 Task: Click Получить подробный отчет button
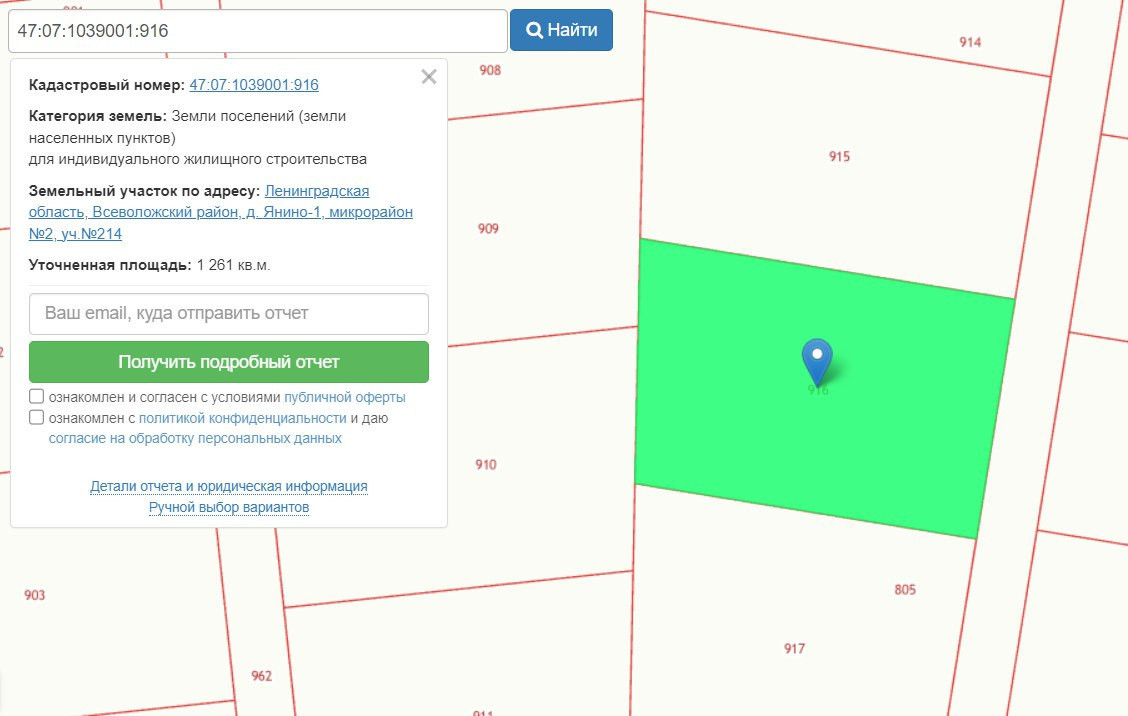coord(229,362)
